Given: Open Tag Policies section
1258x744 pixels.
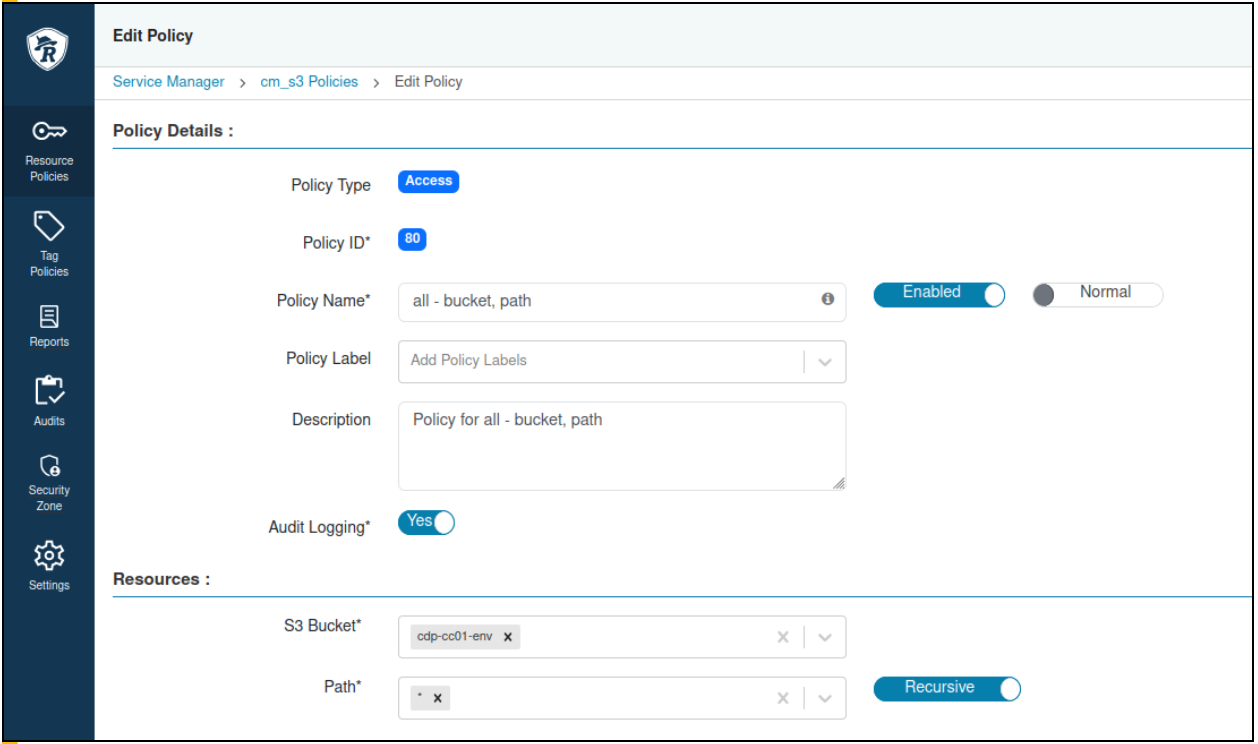Looking at the screenshot, I should [49, 243].
